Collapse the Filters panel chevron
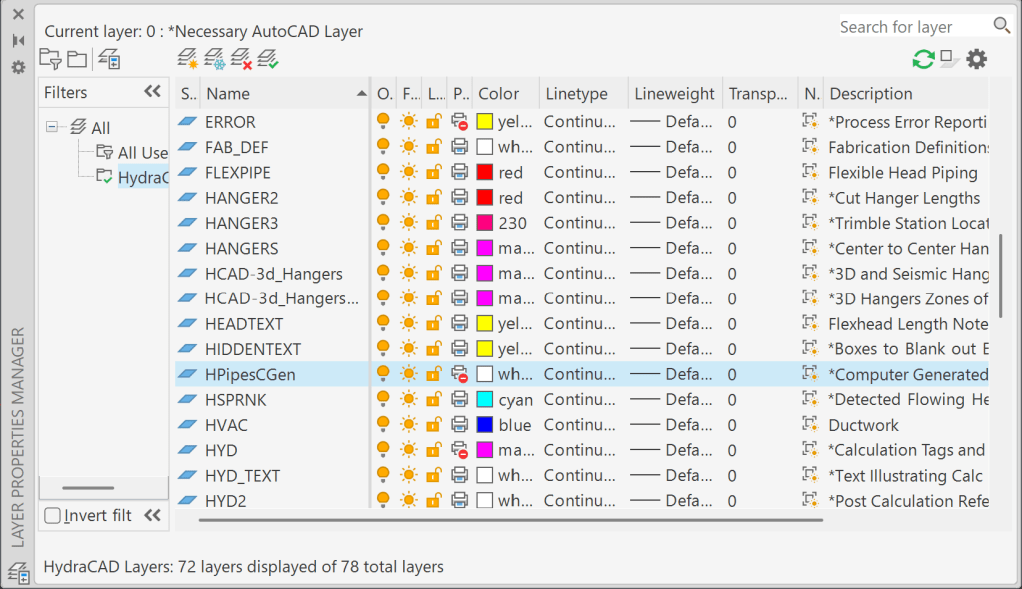Viewport: 1022px width, 589px height. tap(153, 91)
